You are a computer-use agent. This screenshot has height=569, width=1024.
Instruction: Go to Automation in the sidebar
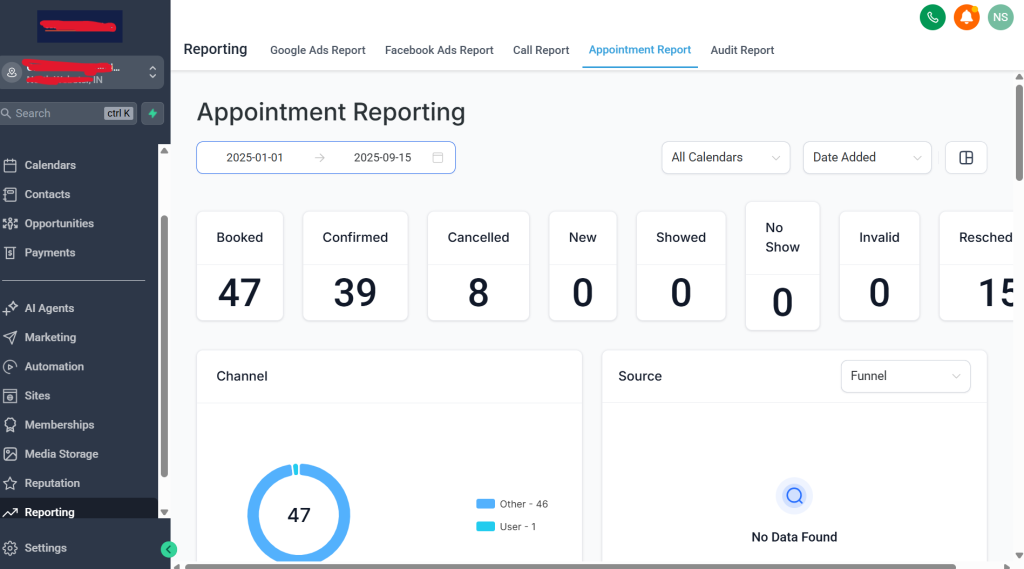coord(54,367)
